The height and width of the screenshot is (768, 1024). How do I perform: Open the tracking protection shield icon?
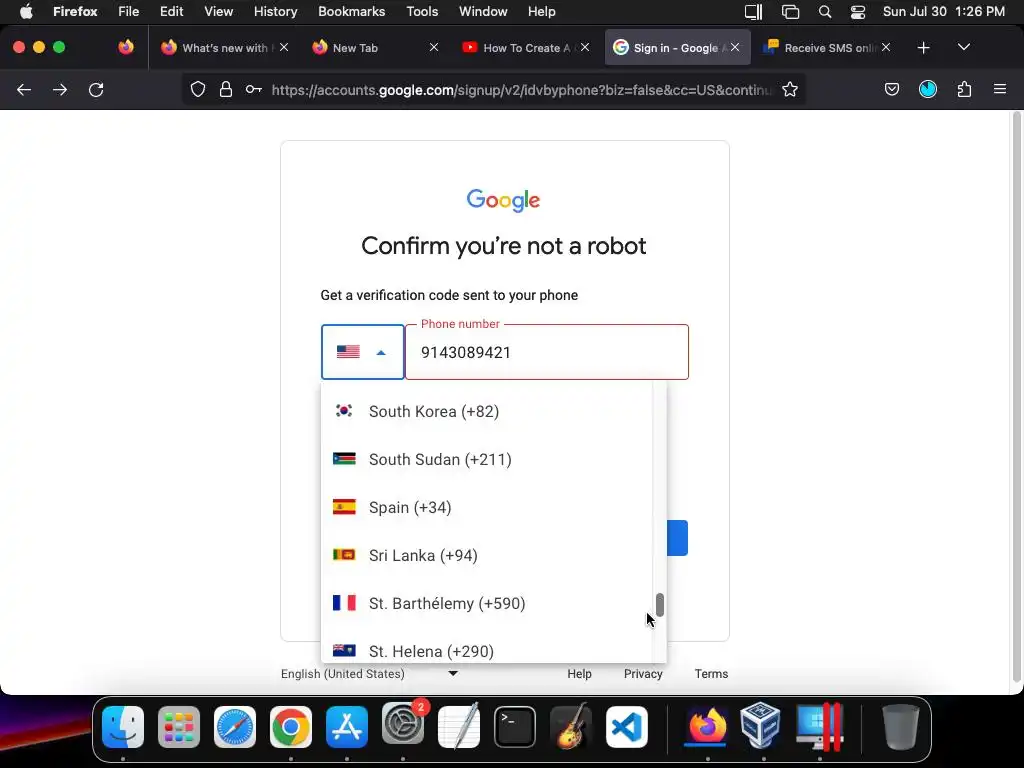(x=198, y=89)
